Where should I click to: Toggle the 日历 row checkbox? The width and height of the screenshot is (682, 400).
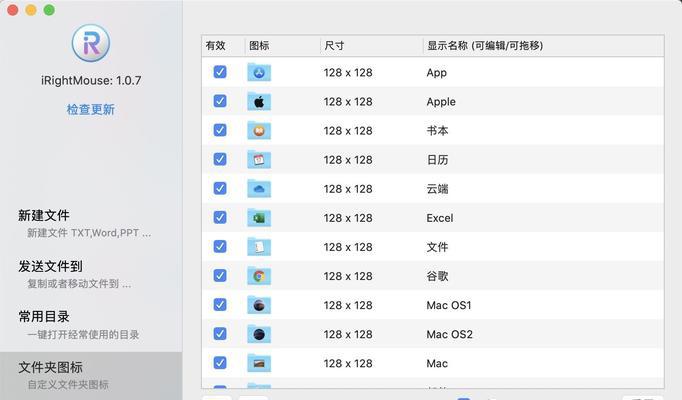coord(220,159)
